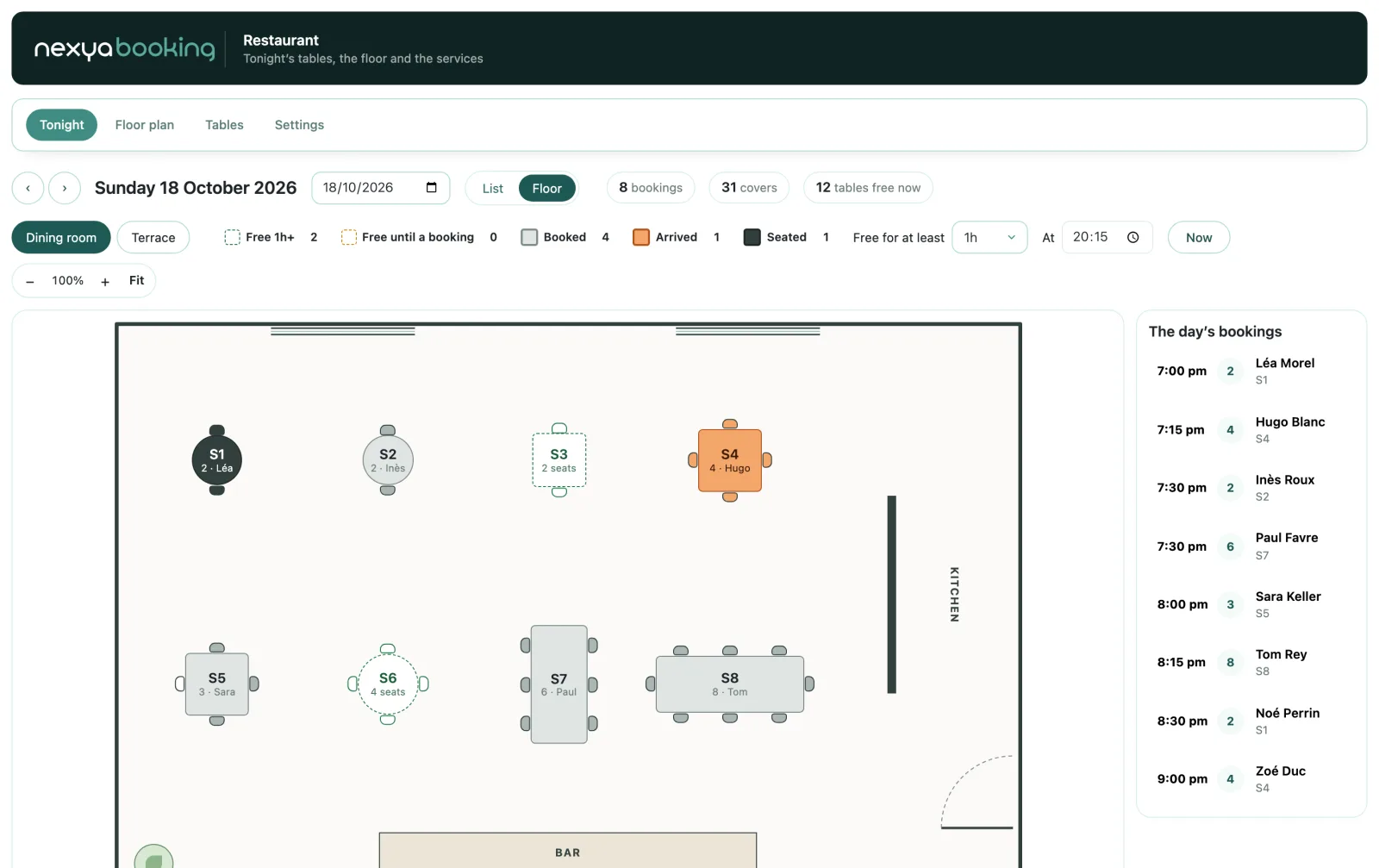Open Noé Perrin 8:30 pm booking

pos(1251,721)
